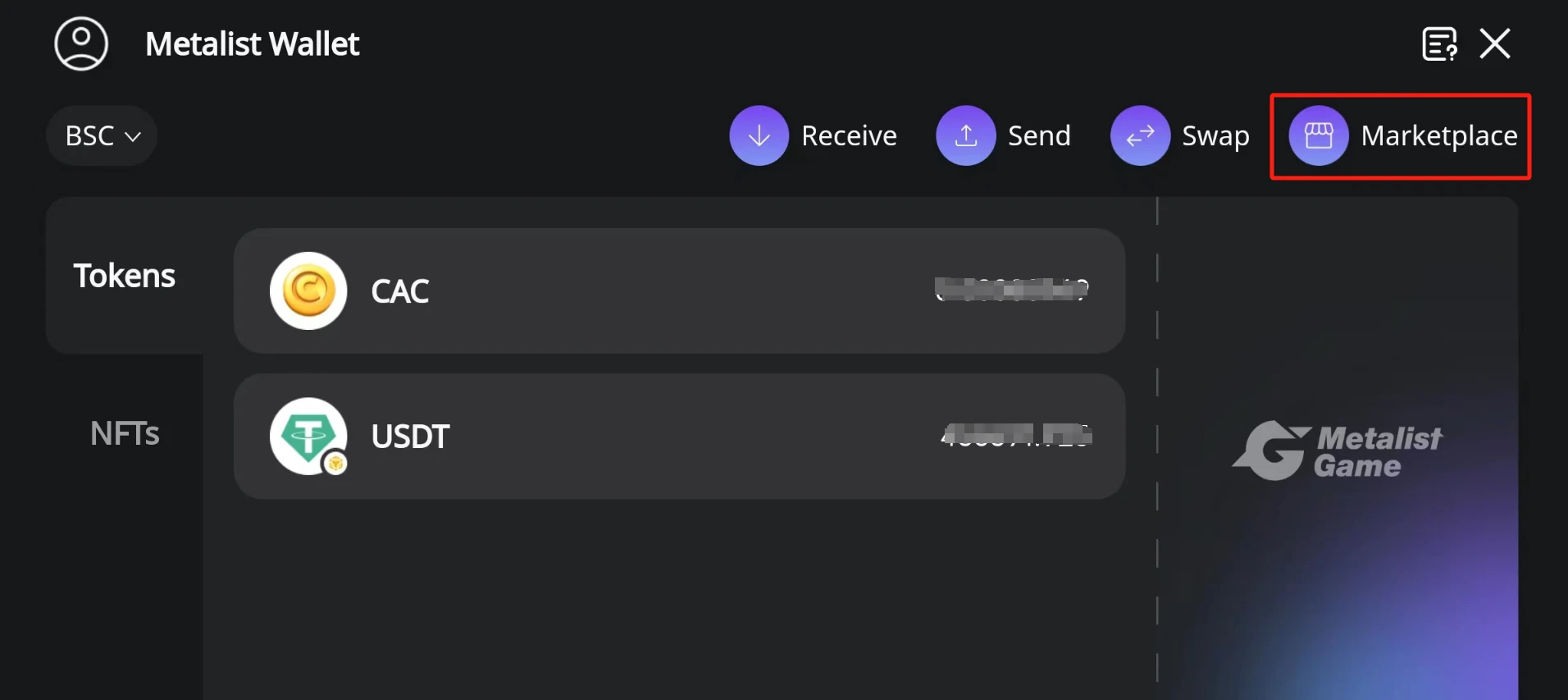
Task: Open the BSC network dropdown
Action: [x=90, y=135]
